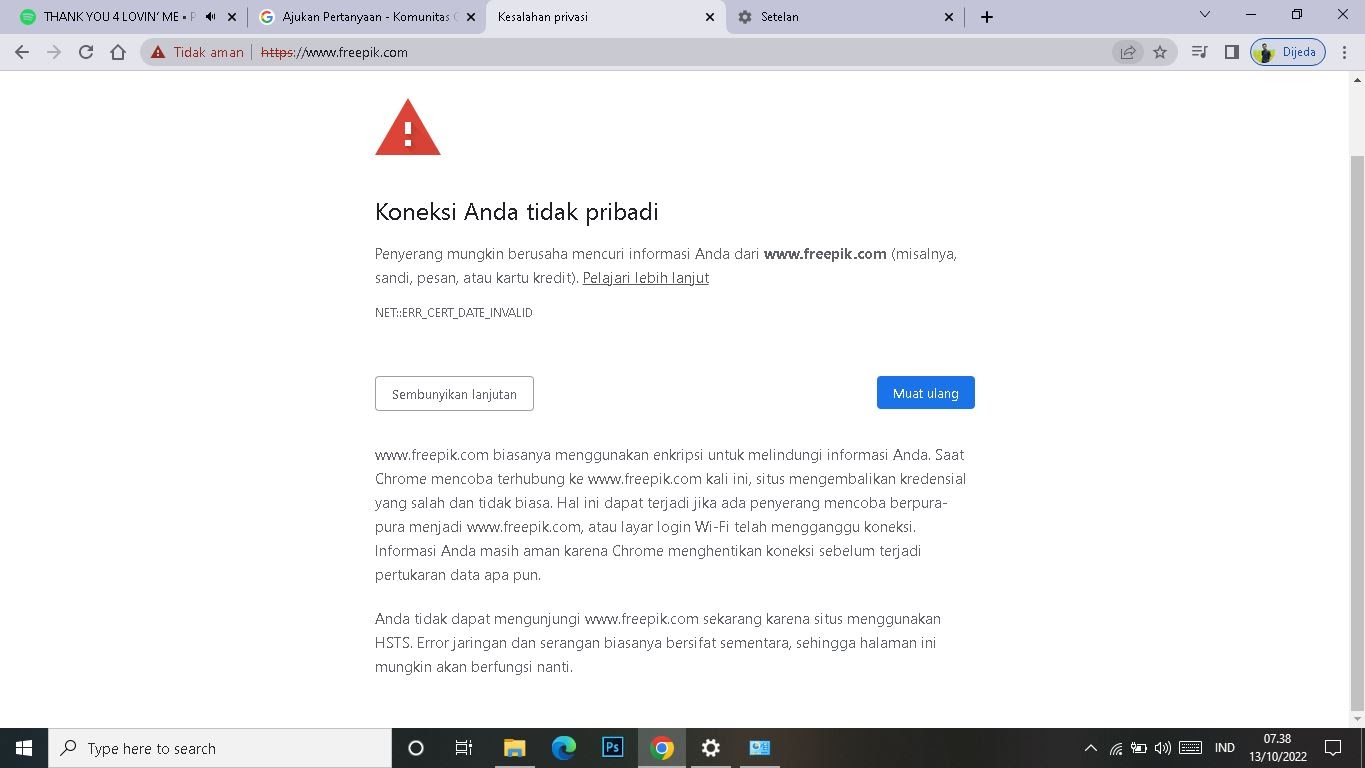
Task: Click the share page icon in address bar
Action: click(1128, 52)
